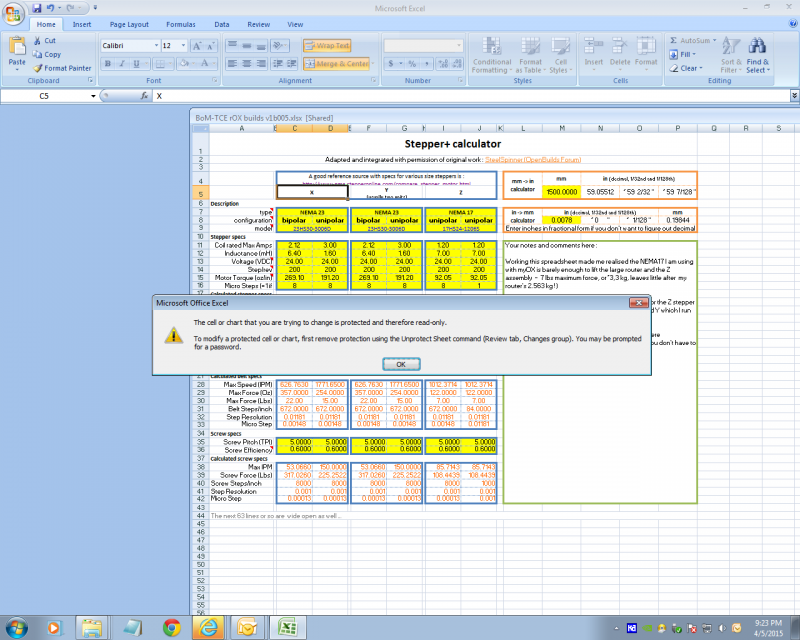
Task: Click the Paste icon in Clipboard group
Action: click(17, 46)
